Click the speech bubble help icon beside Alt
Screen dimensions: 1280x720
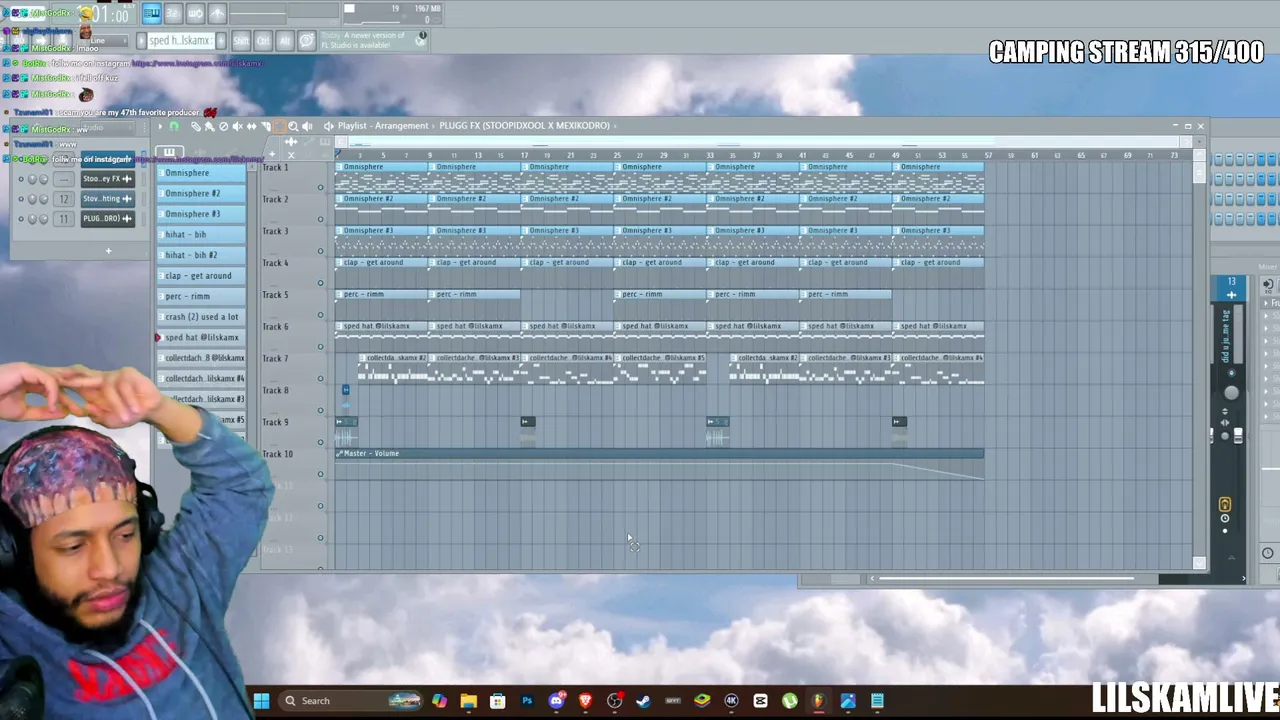click(307, 40)
